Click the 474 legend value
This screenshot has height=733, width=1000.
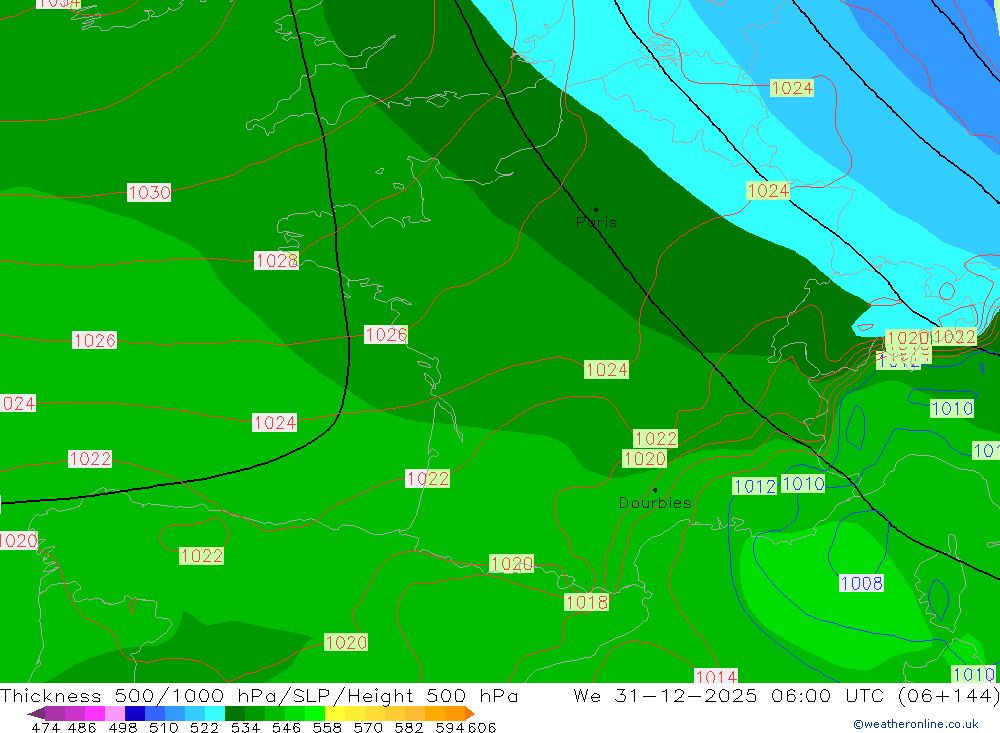pos(45,727)
